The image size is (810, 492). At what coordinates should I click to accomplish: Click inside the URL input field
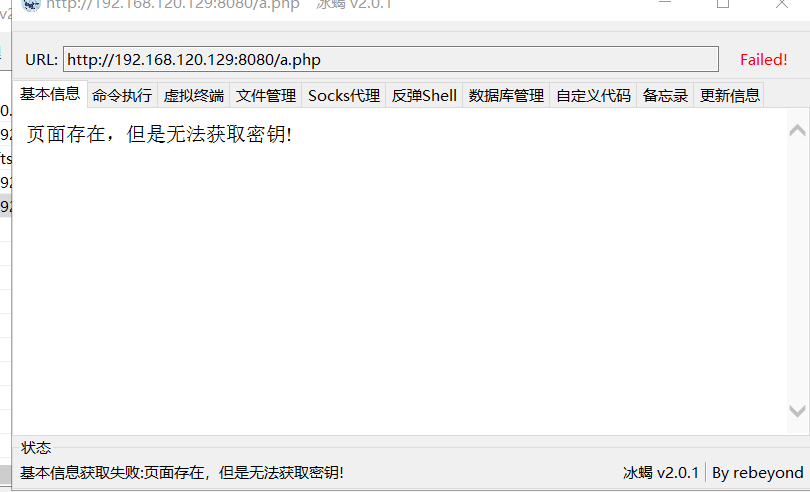tap(391, 59)
